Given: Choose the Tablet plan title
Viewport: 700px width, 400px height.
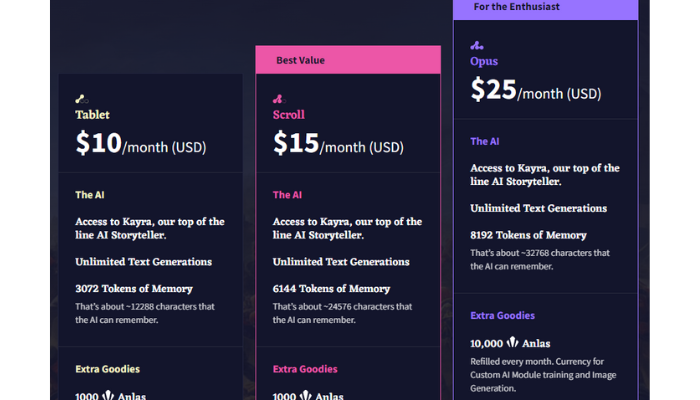Looking at the screenshot, I should (x=92, y=115).
